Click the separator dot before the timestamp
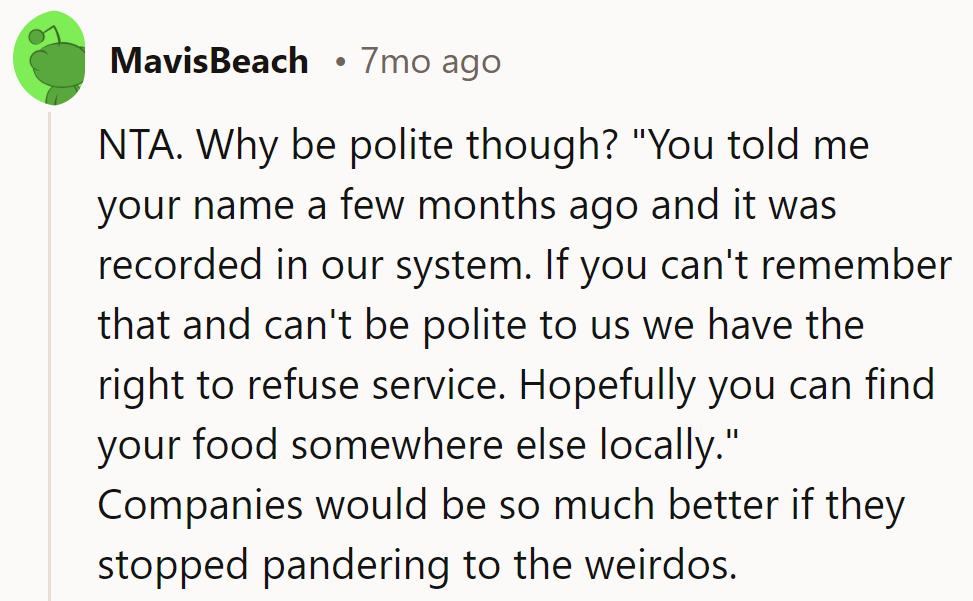The width and height of the screenshot is (973, 601). (341, 62)
